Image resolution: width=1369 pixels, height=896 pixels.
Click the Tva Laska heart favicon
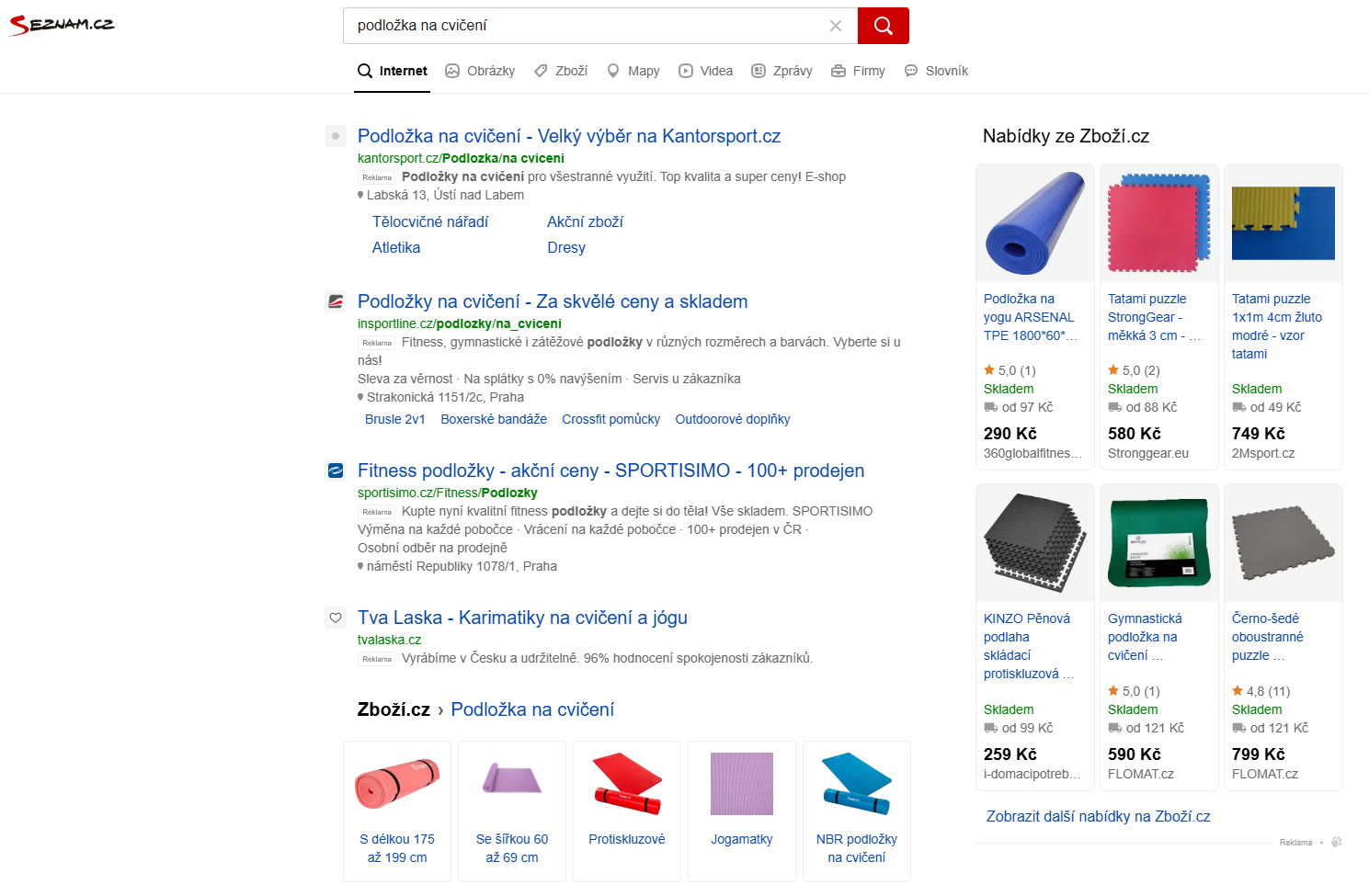(x=336, y=618)
